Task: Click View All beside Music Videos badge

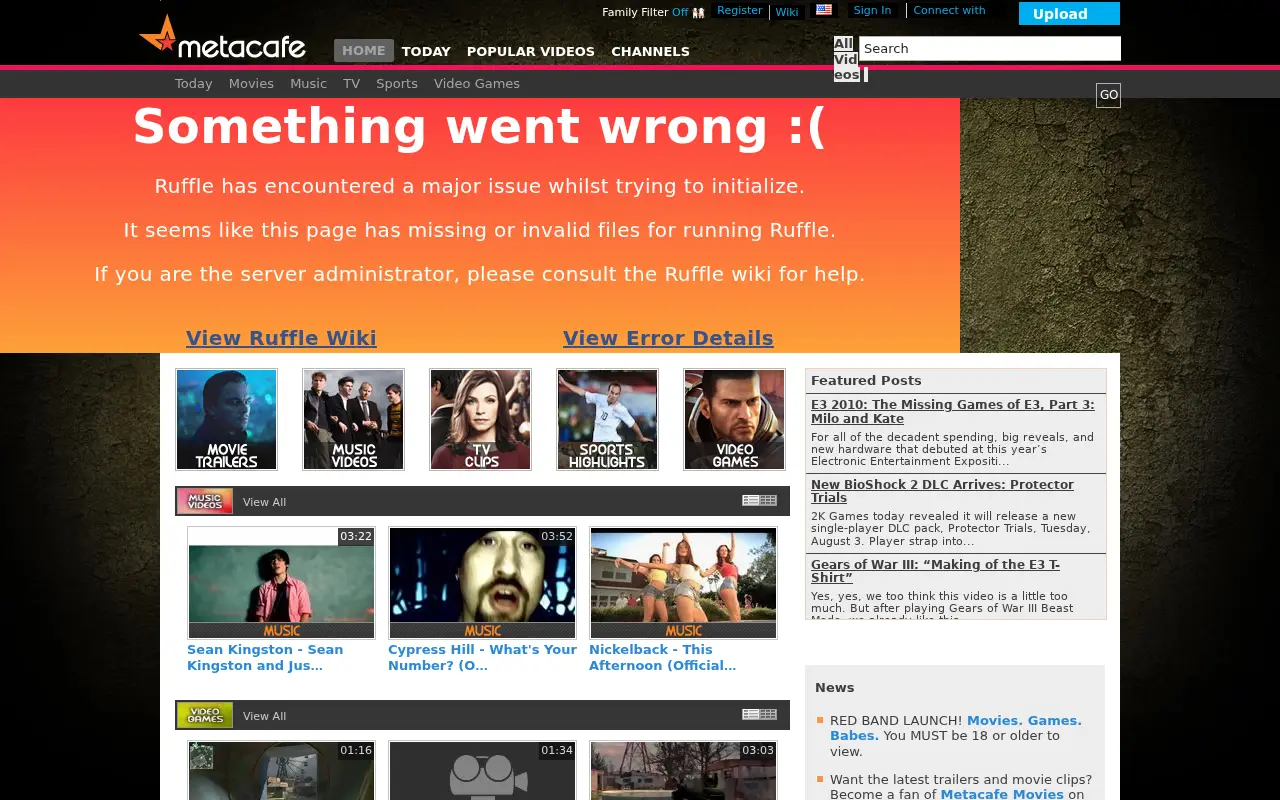Action: 264,502
